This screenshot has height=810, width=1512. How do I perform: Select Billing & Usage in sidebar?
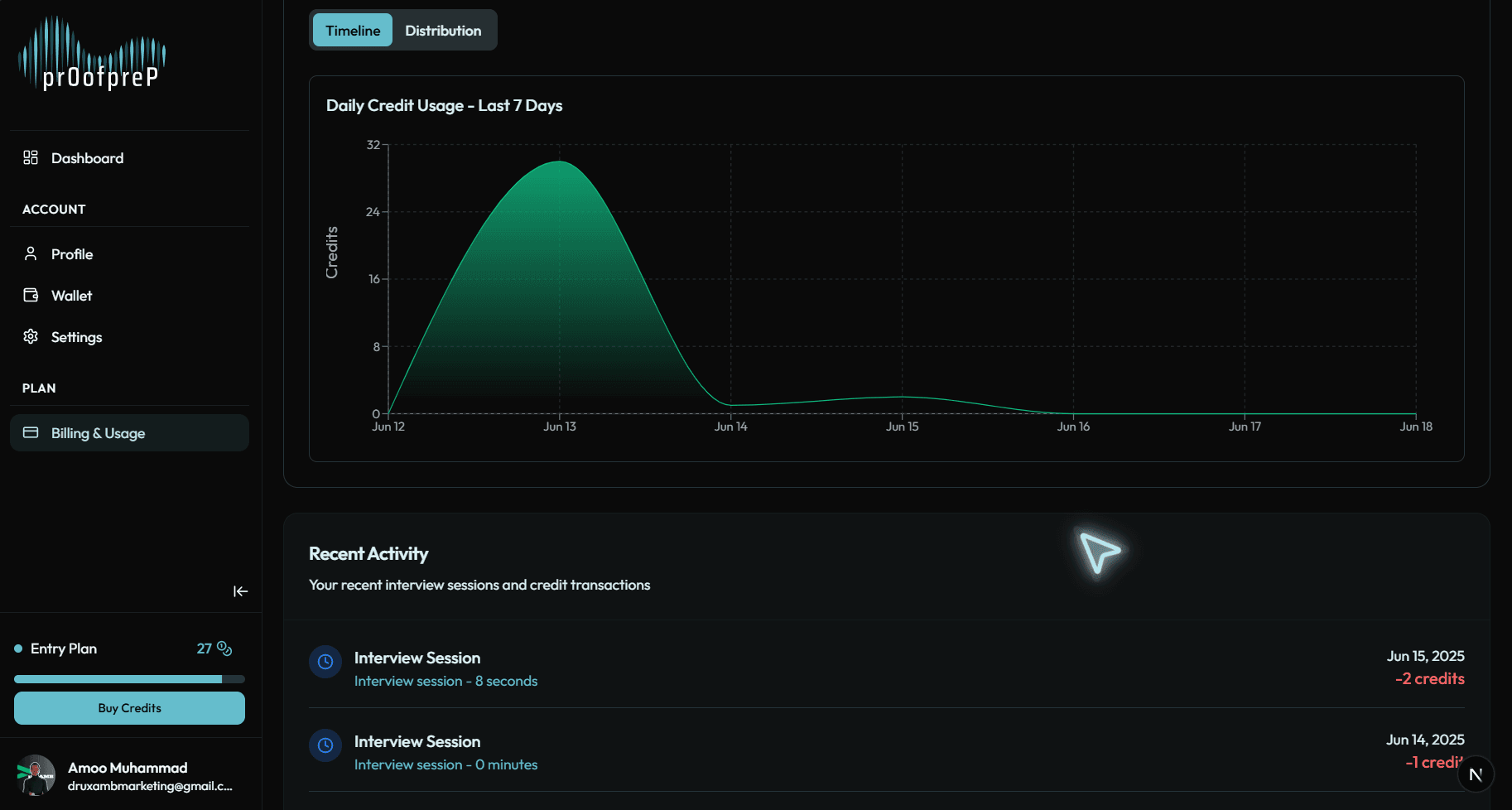coord(129,432)
